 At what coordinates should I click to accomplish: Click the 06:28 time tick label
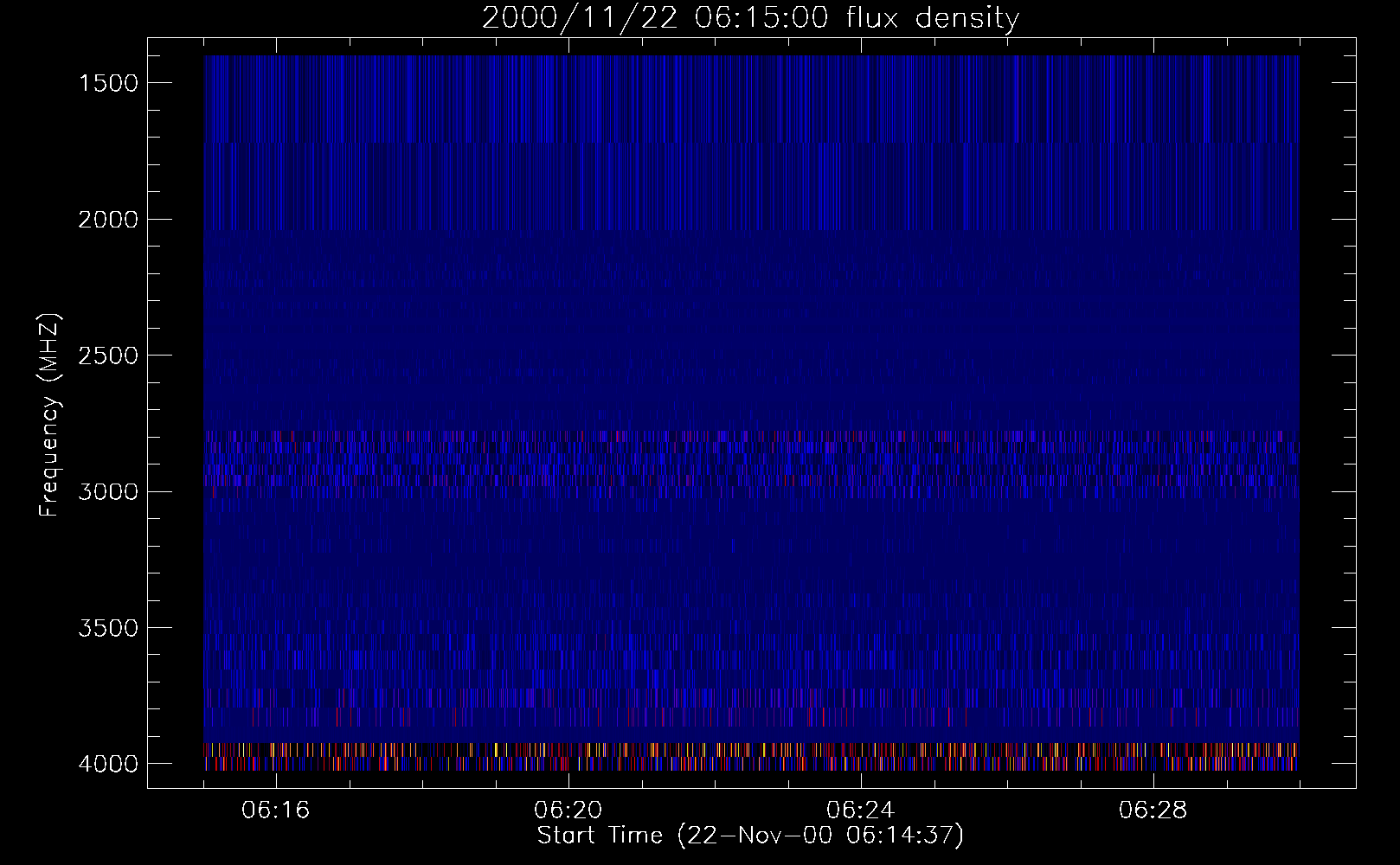[1153, 811]
